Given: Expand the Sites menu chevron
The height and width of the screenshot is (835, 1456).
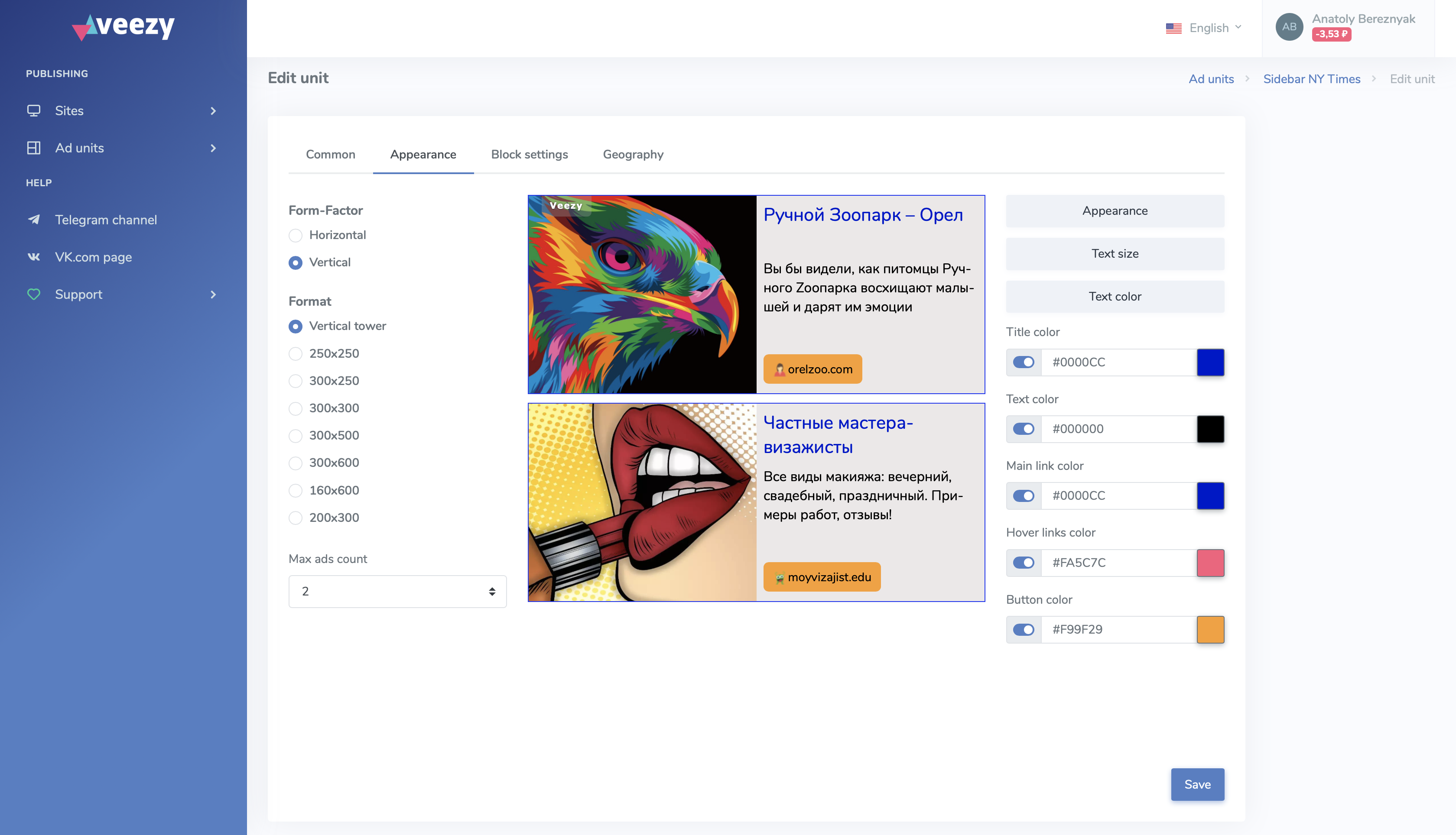Looking at the screenshot, I should click(x=213, y=111).
